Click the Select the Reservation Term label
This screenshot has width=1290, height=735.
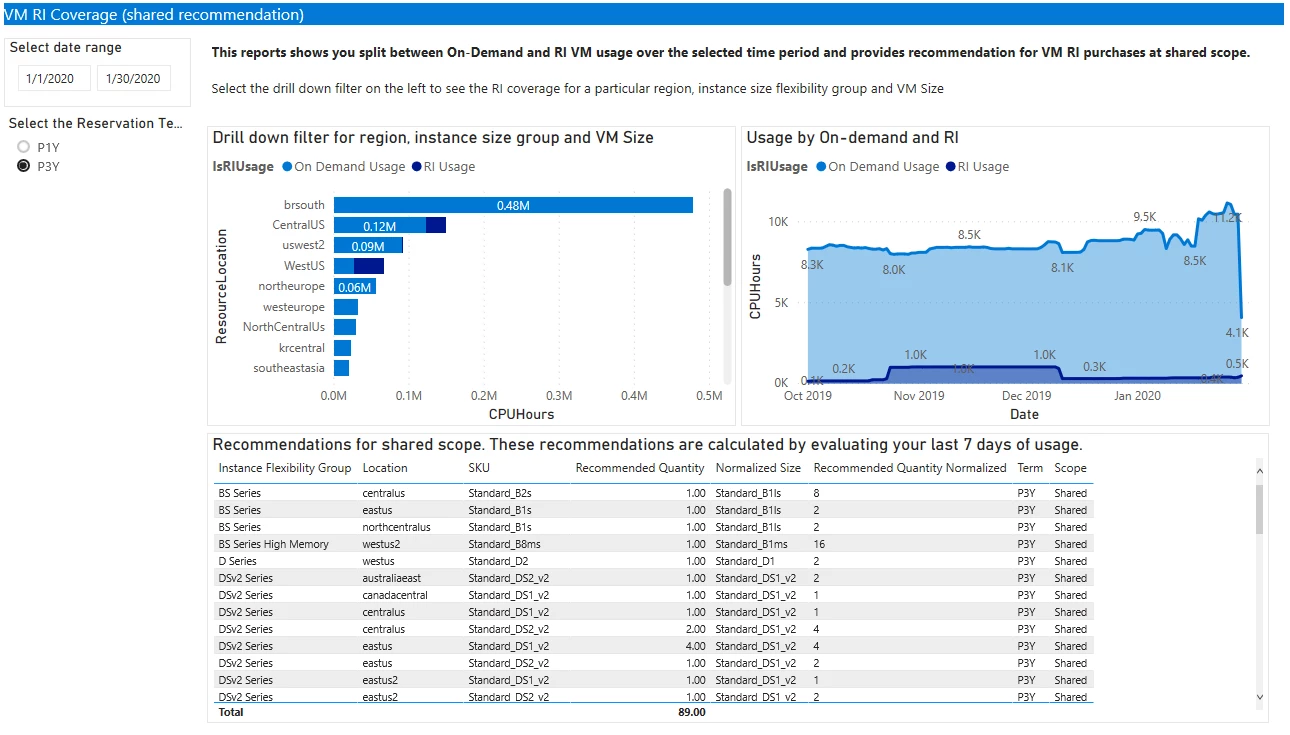96,123
